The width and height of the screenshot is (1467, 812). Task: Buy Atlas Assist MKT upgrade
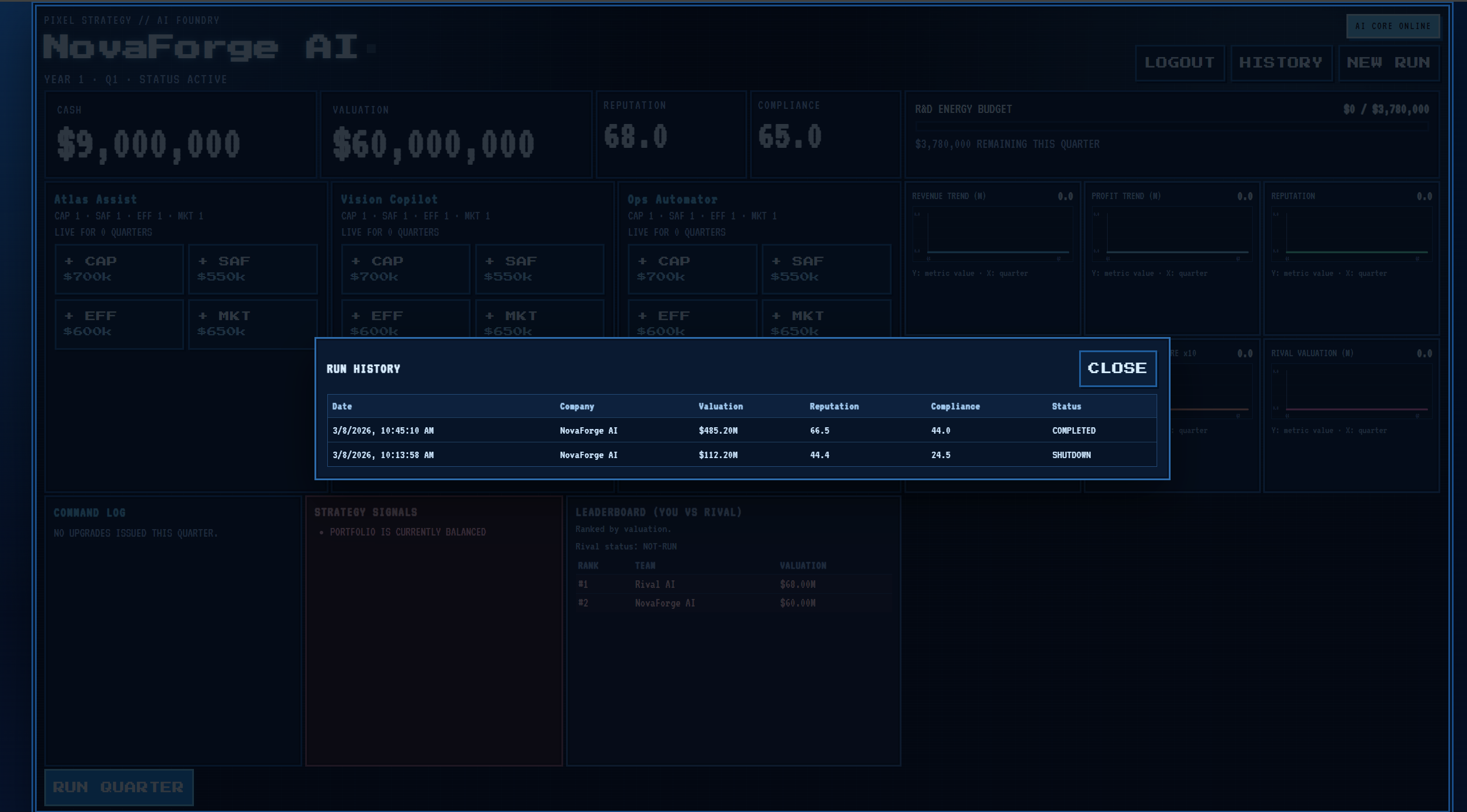pyautogui.click(x=253, y=324)
